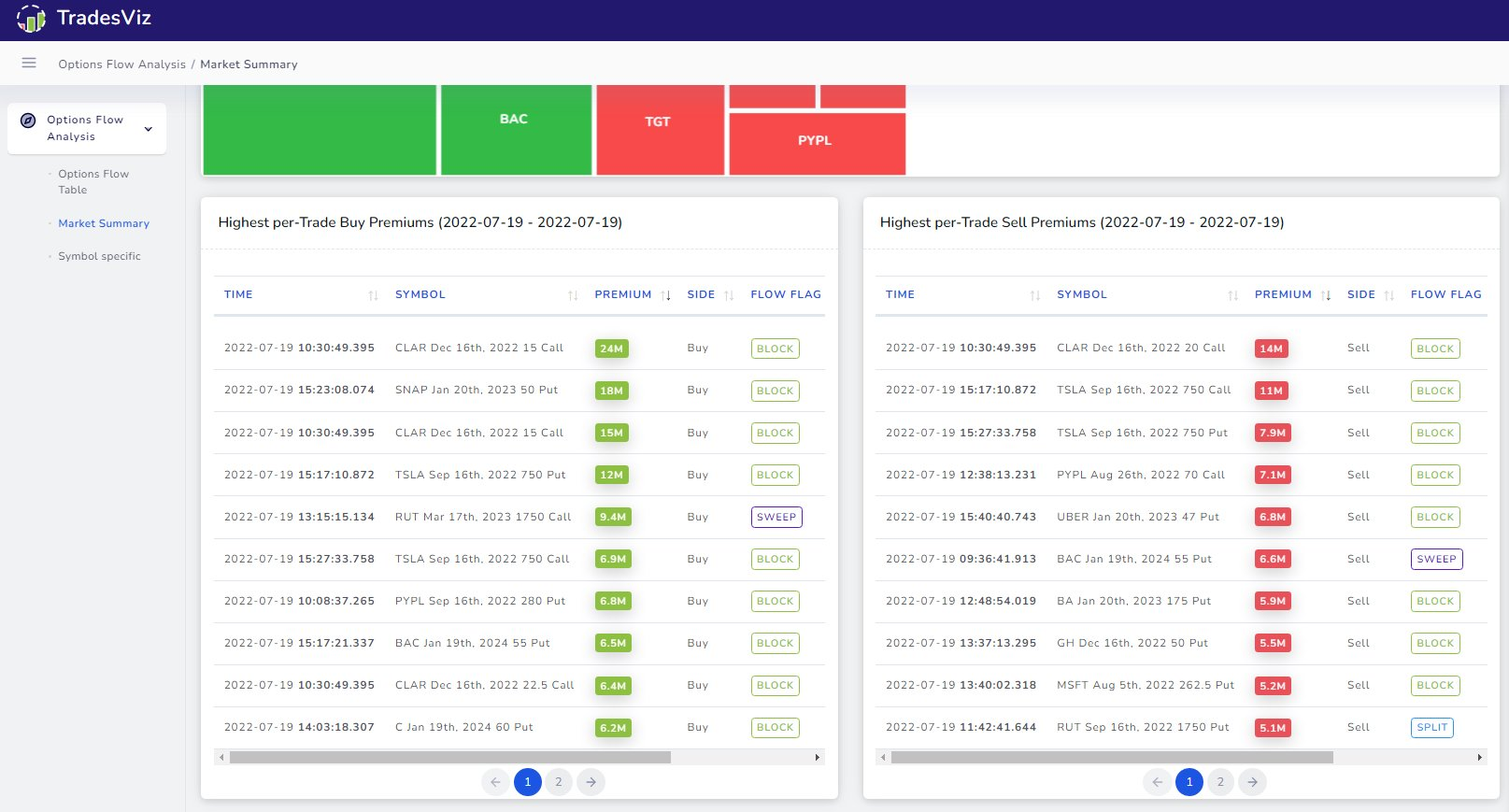Open Symbol specific in sidebar
Screen dimensions: 1509x812
click(99, 256)
